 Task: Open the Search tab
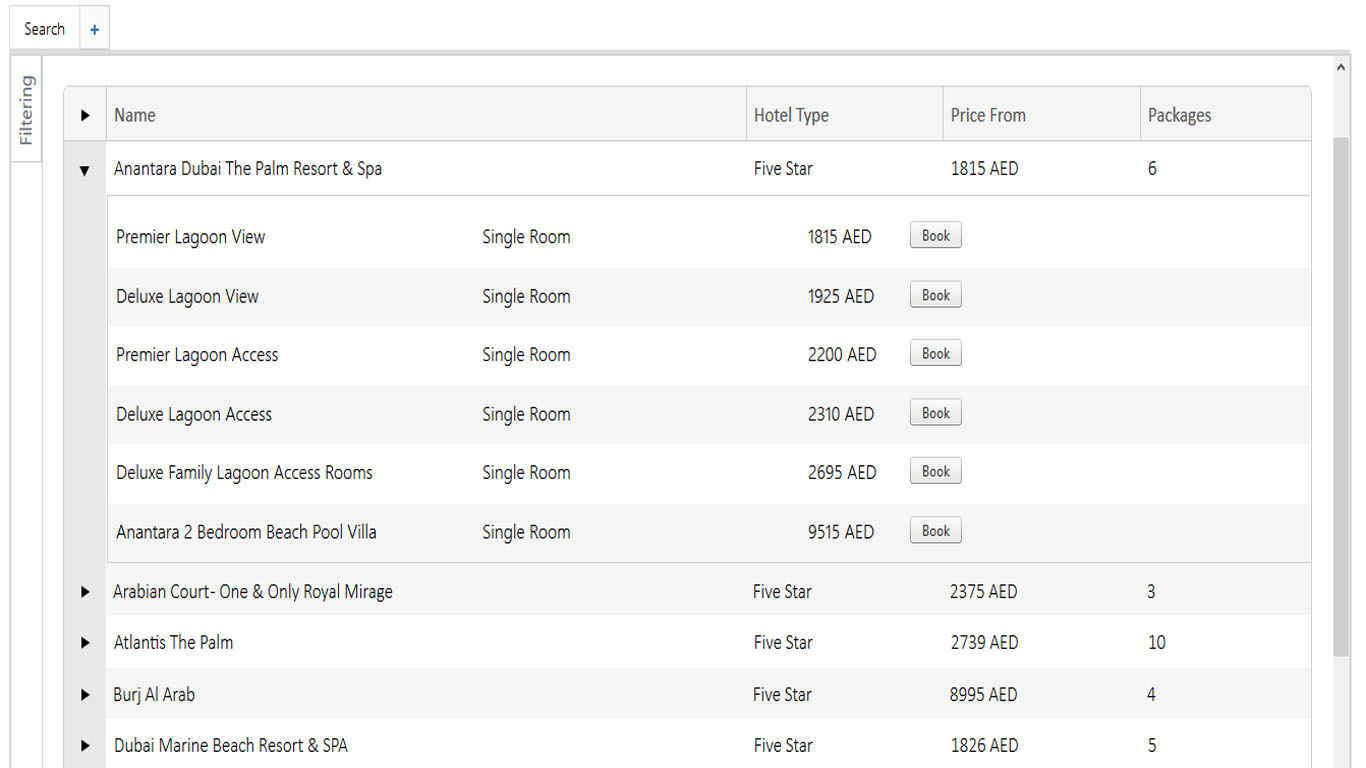[44, 30]
